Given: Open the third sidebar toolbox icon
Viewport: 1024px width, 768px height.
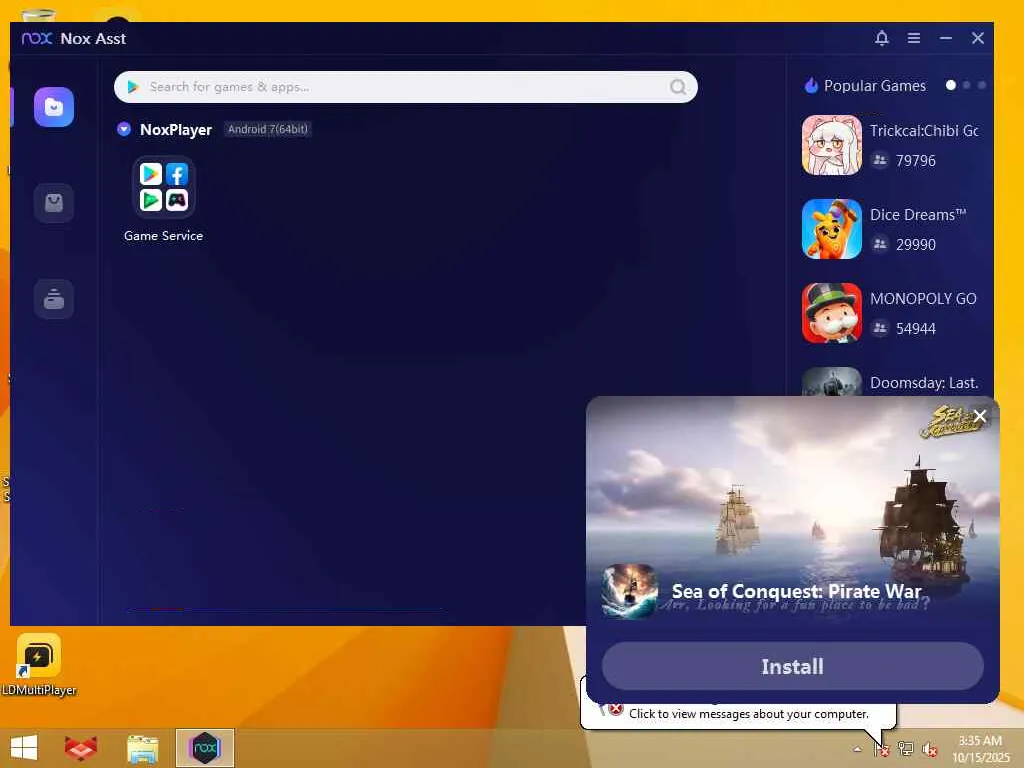Looking at the screenshot, I should click(x=54, y=299).
